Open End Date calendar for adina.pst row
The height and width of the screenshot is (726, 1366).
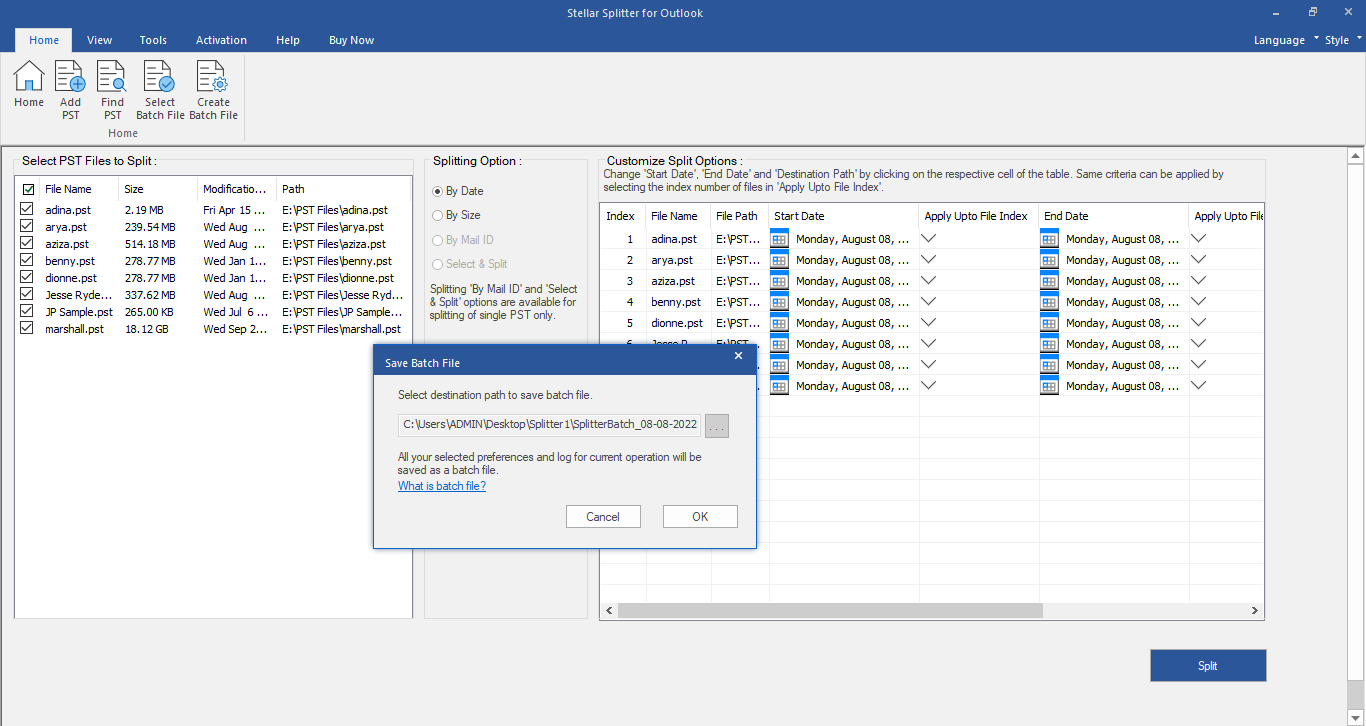pos(1050,239)
